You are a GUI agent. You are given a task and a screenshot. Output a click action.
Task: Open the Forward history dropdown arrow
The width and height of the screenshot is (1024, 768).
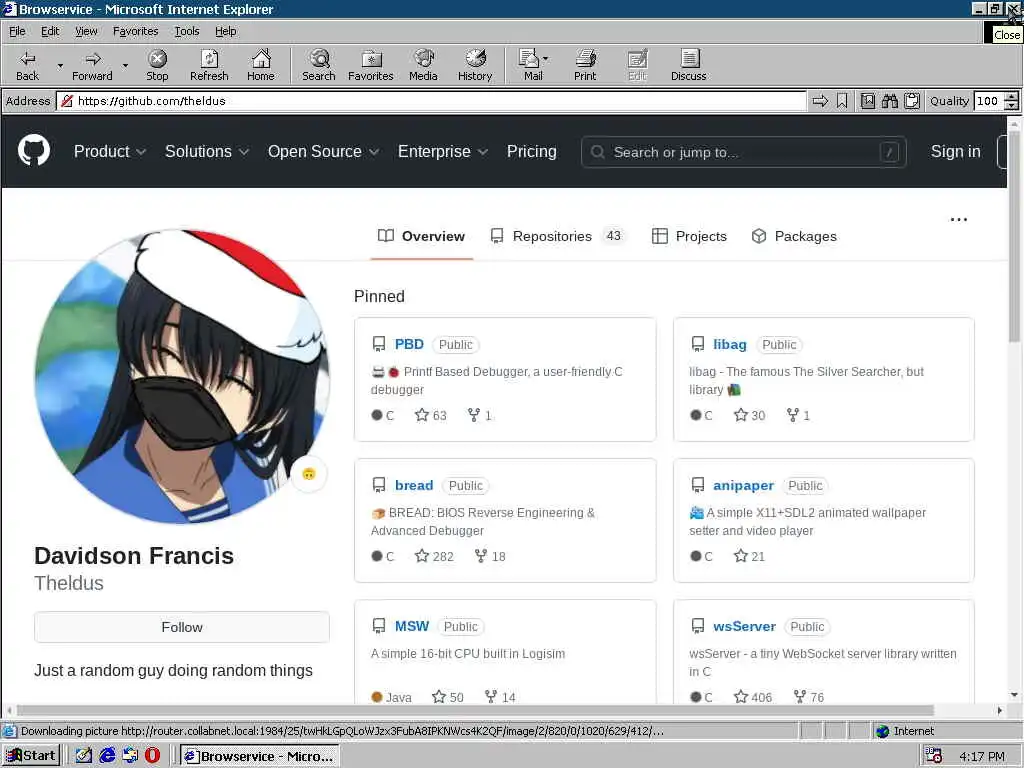(x=125, y=65)
